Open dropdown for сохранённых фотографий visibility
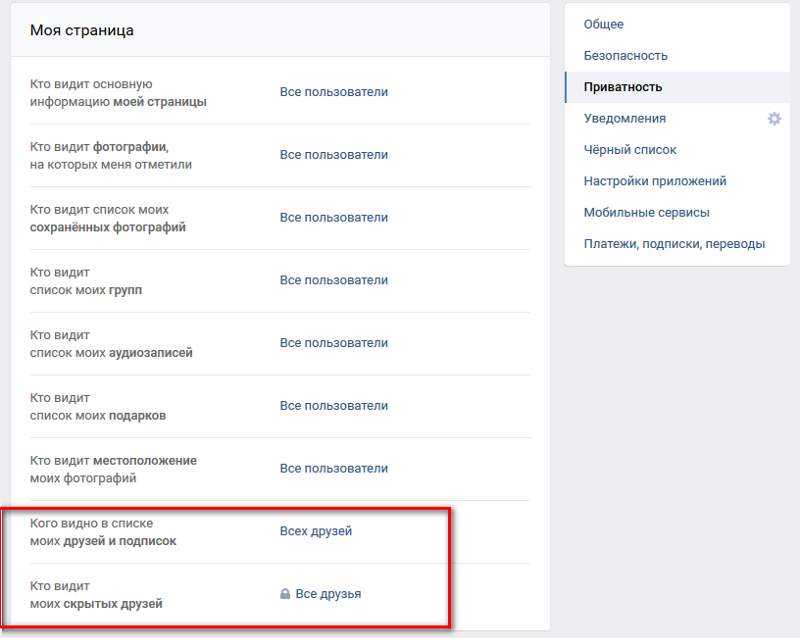Viewport: 800px width, 638px height. point(333,218)
